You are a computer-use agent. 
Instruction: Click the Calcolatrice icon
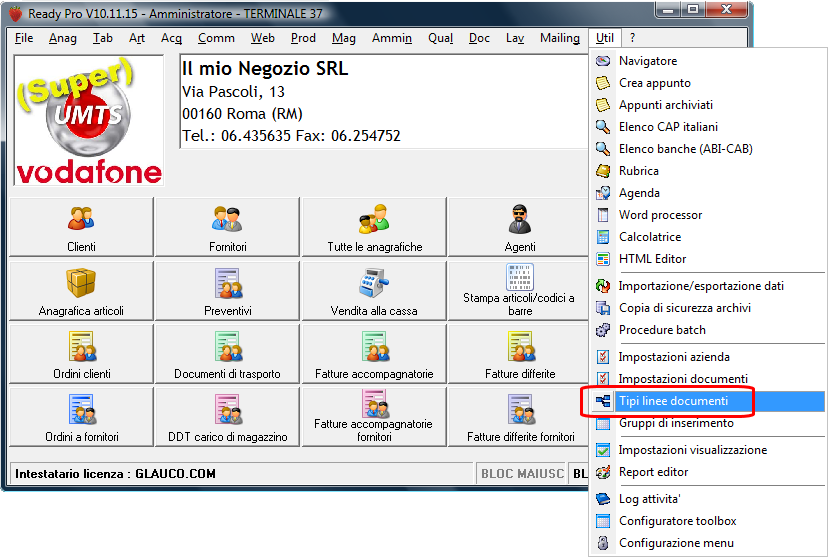(x=603, y=237)
